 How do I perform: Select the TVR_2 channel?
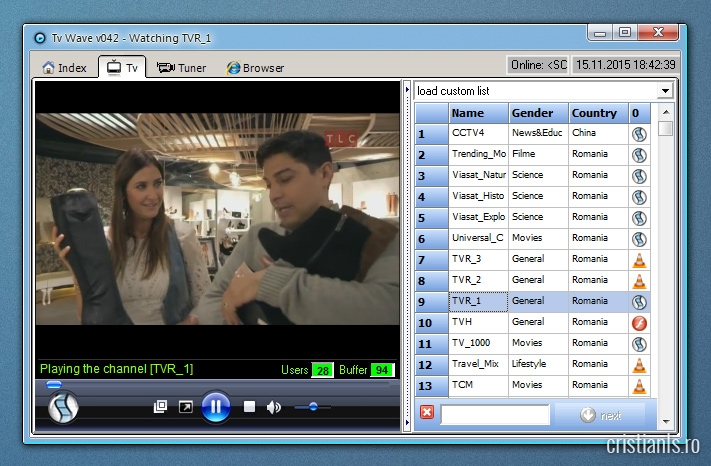[478, 280]
